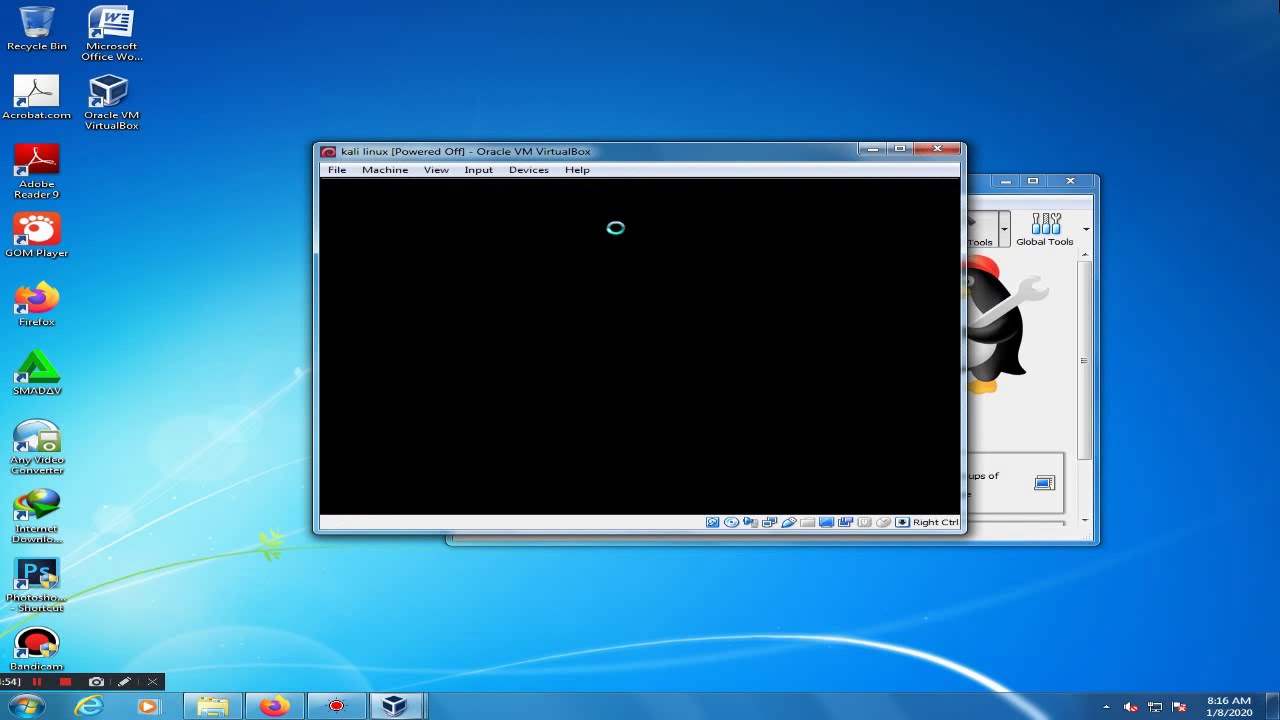The width and height of the screenshot is (1280, 720).
Task: Switch to Firefox in the taskbar
Action: pos(274,707)
